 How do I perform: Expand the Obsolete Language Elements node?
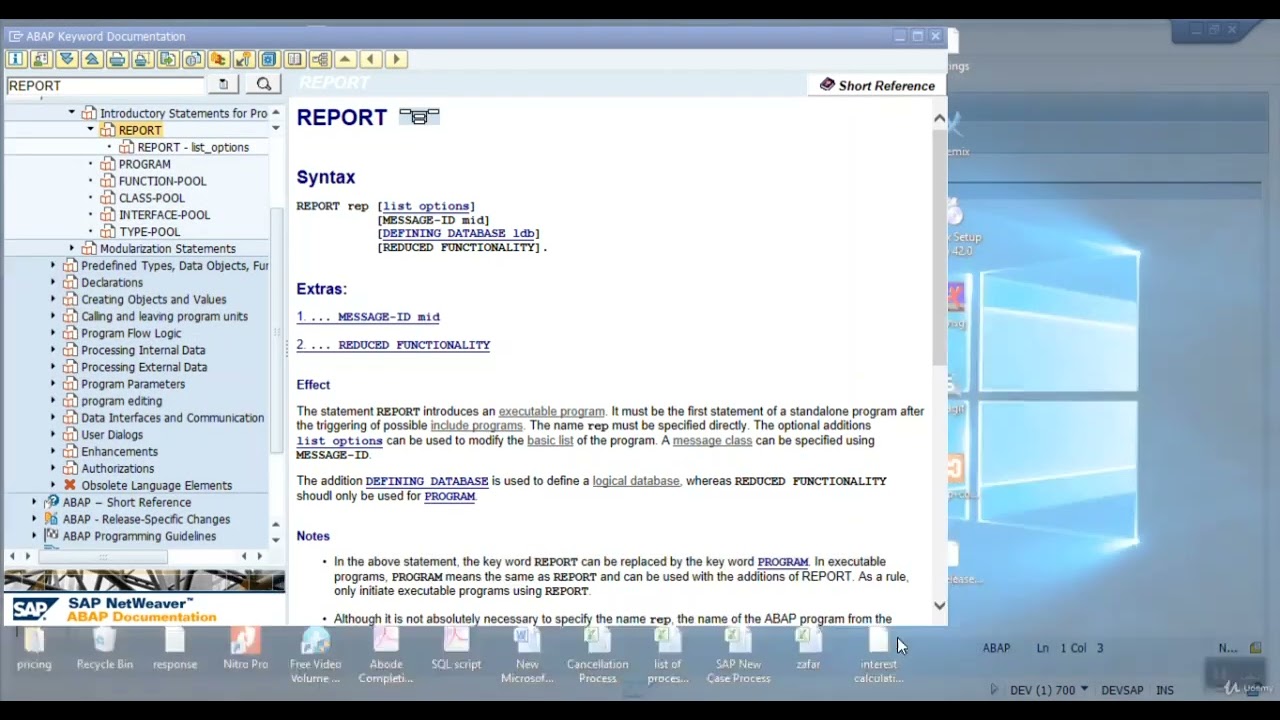pos(53,485)
